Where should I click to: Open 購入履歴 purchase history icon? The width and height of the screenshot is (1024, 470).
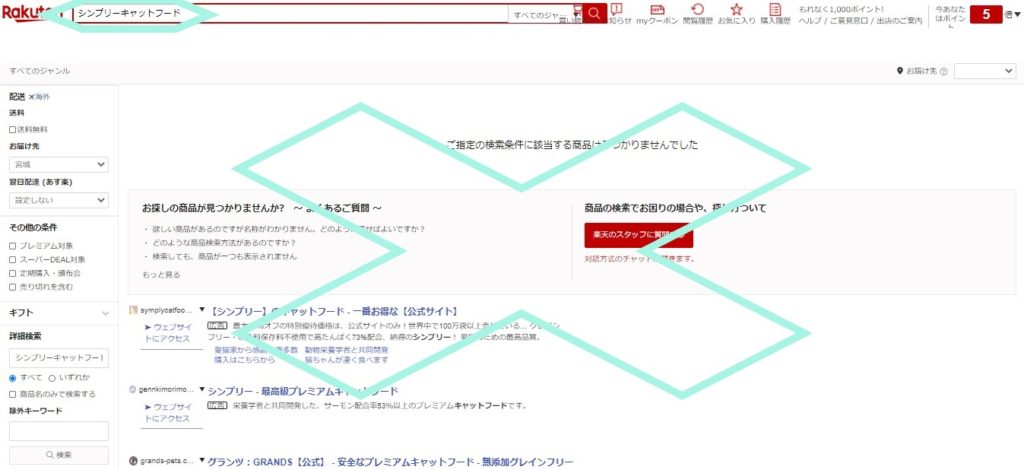coord(775,13)
